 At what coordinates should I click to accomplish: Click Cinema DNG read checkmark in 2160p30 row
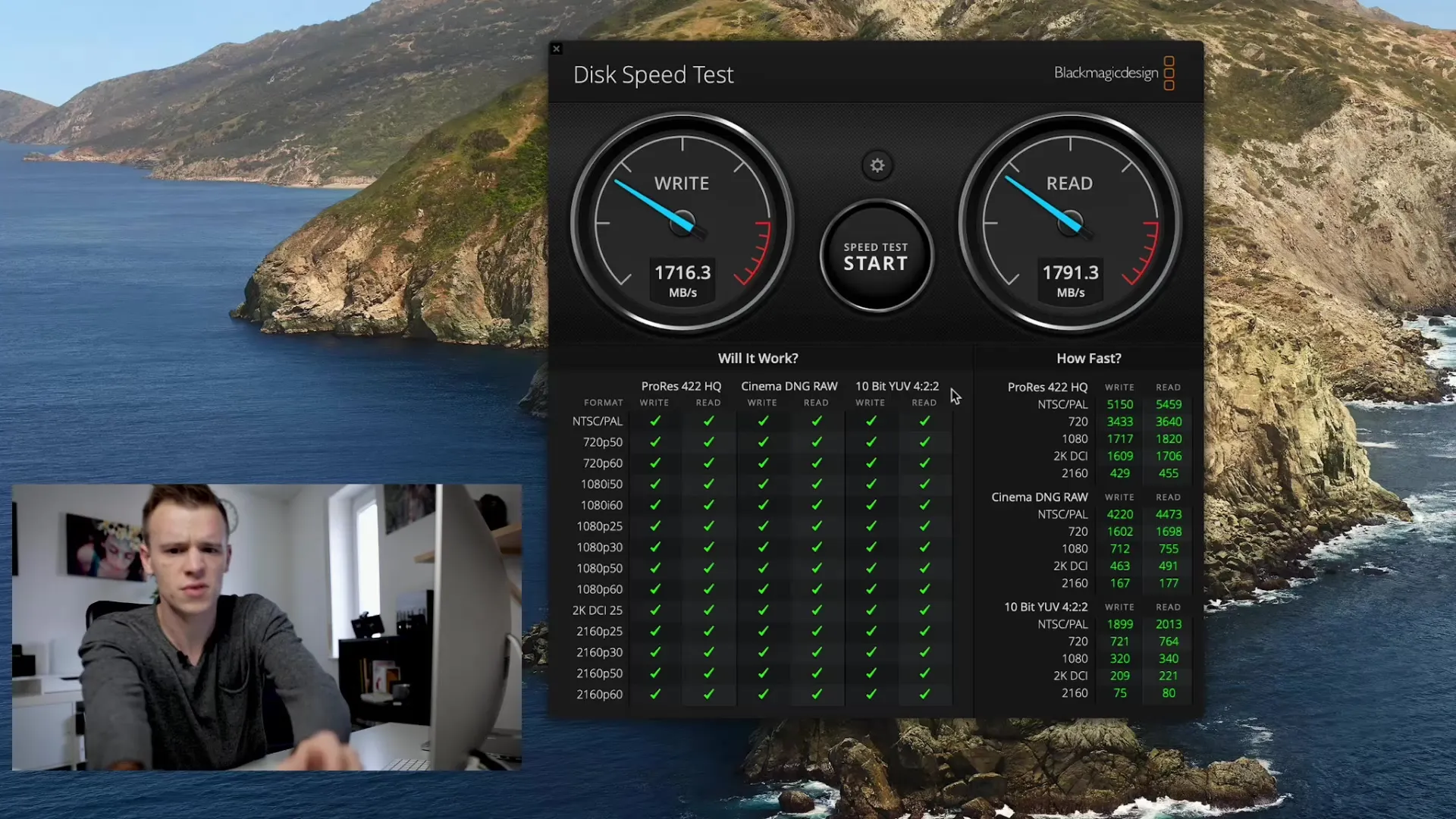point(817,652)
